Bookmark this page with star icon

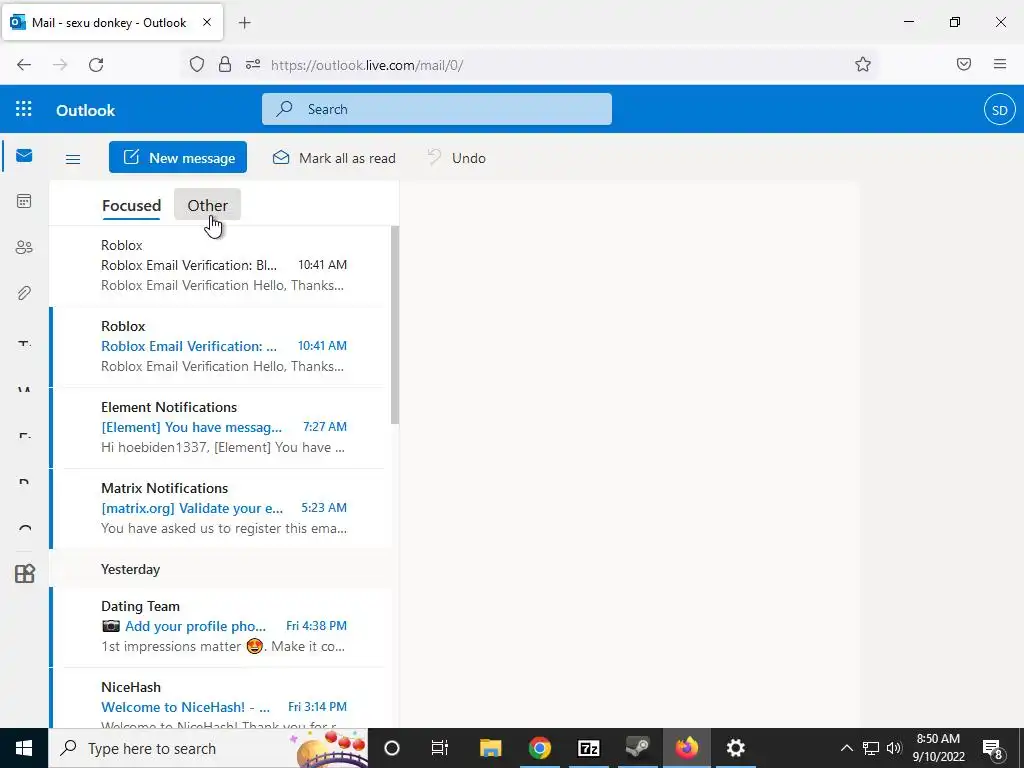863,64
